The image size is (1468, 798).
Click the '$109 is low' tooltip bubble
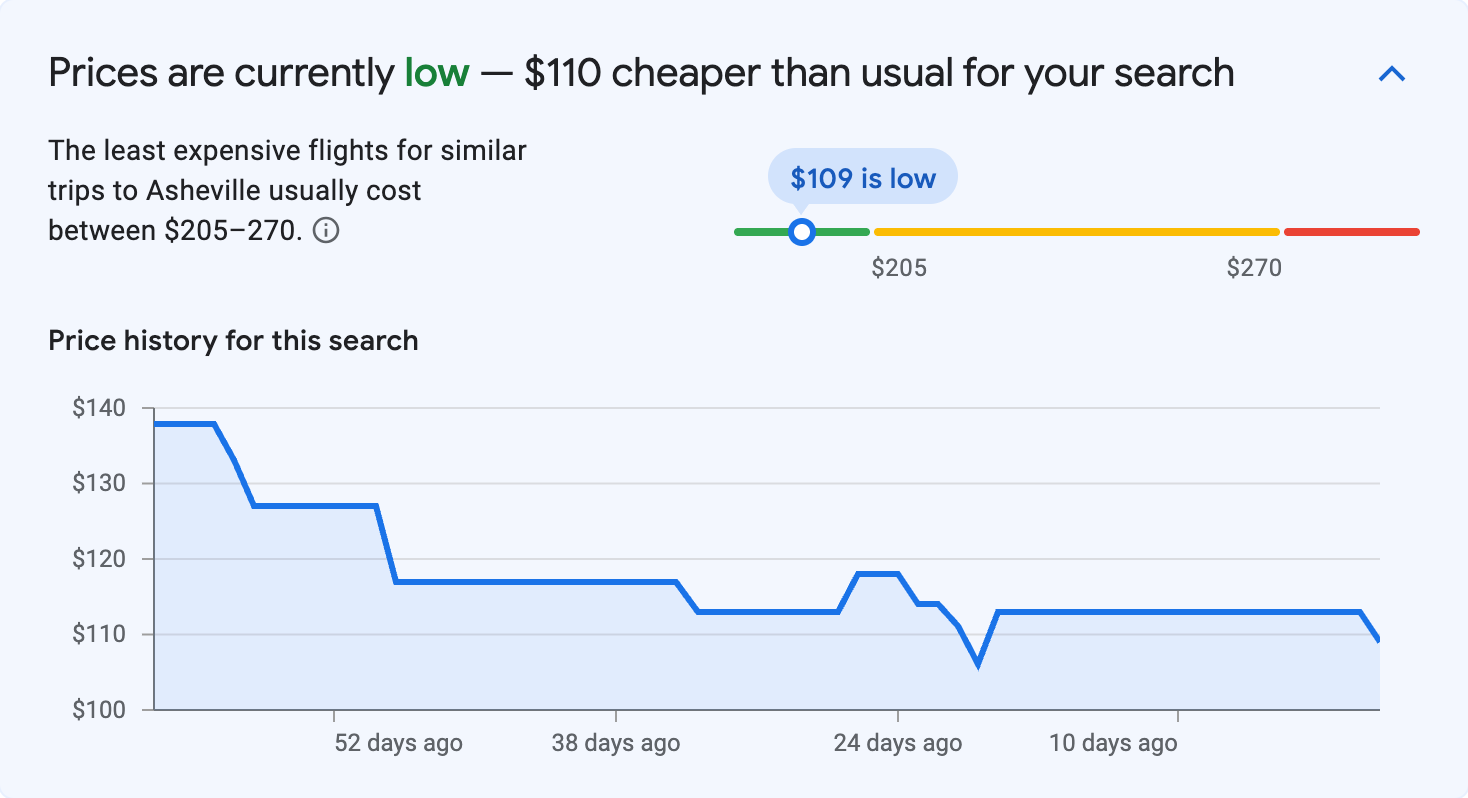tap(861, 176)
